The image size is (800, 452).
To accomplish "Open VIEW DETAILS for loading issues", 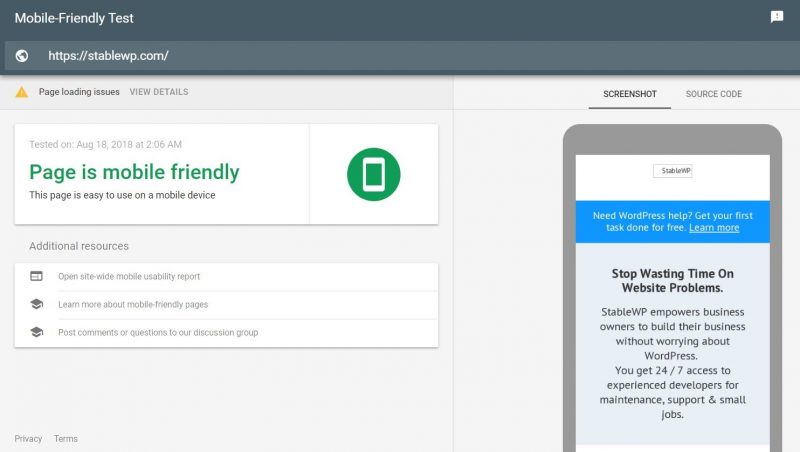I will (x=159, y=92).
